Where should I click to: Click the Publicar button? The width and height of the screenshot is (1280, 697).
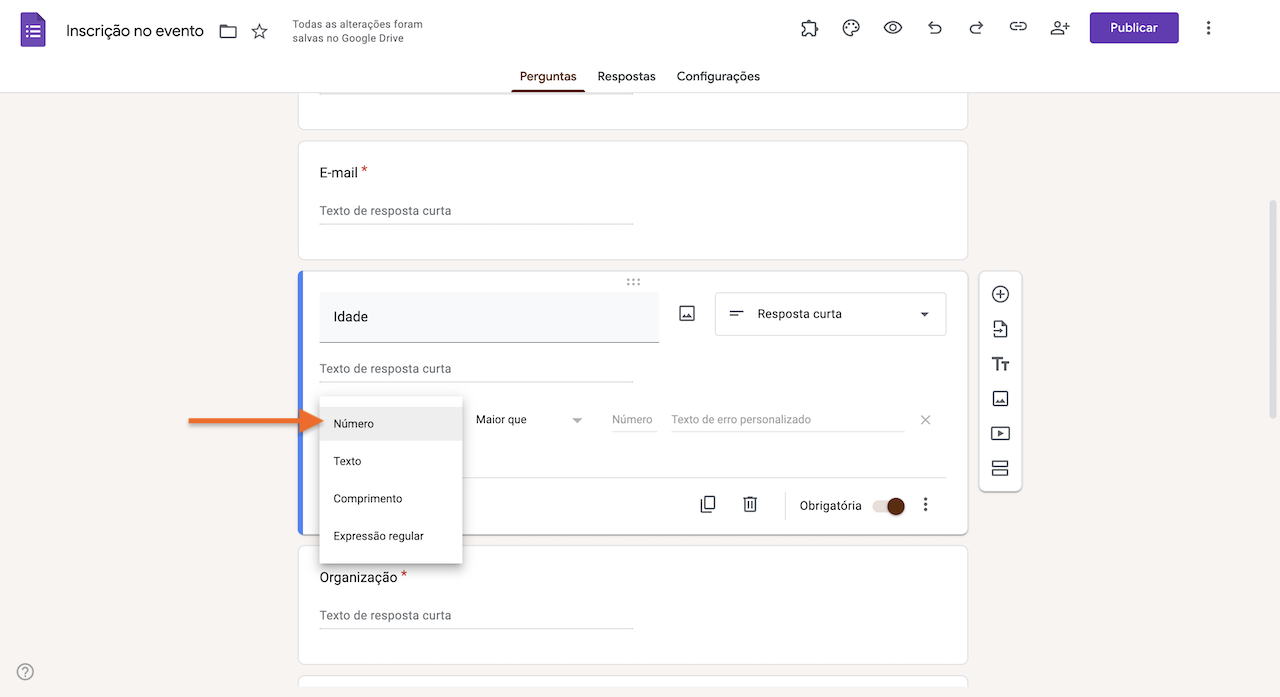pyautogui.click(x=1133, y=27)
